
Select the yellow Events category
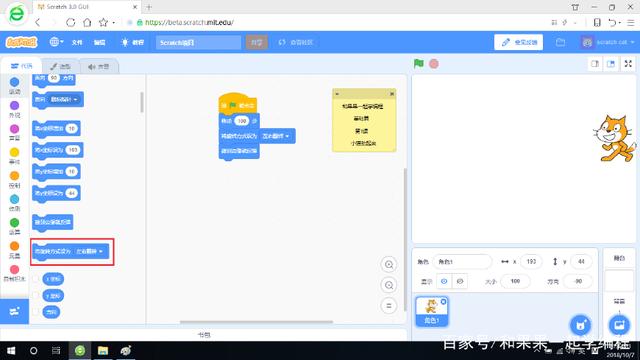point(14,156)
